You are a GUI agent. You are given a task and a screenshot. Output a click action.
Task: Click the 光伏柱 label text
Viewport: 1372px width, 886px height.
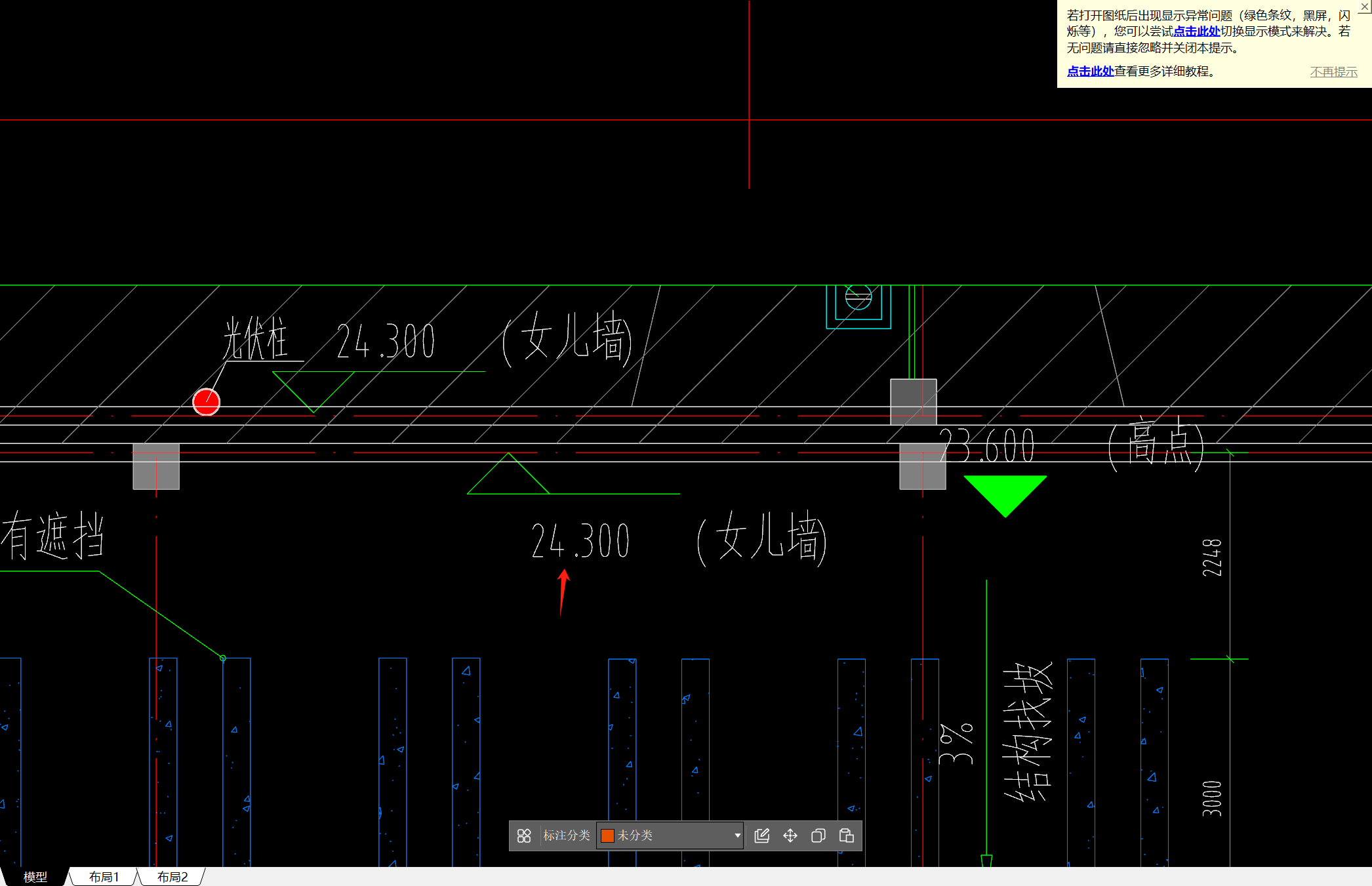pos(256,338)
